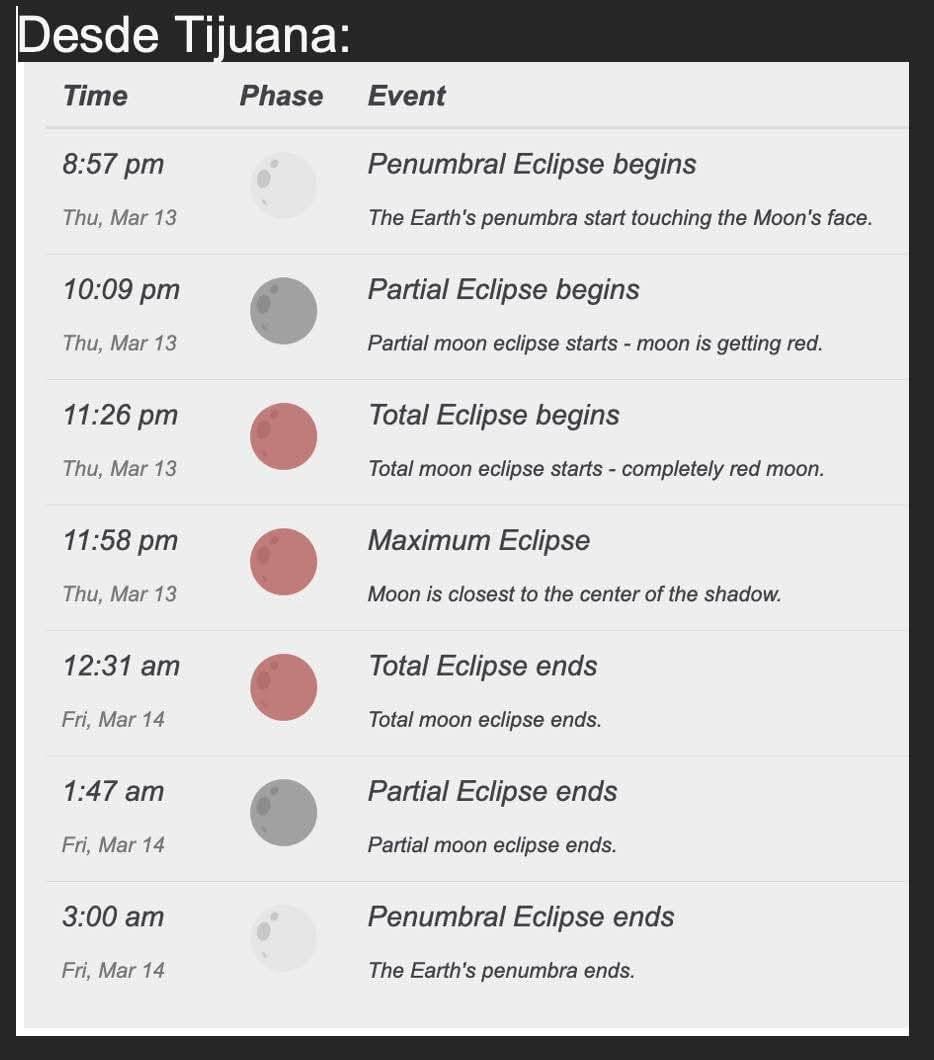Image resolution: width=934 pixels, height=1060 pixels.
Task: Click the red moon icon for Total Eclipse begins
Action: click(x=283, y=436)
